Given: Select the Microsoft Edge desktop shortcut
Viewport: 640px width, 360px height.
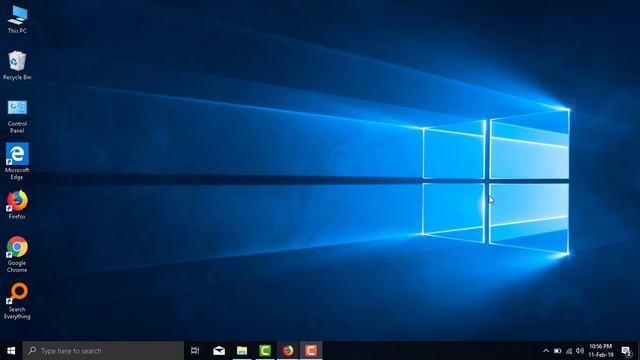Looking at the screenshot, I should (17, 162).
